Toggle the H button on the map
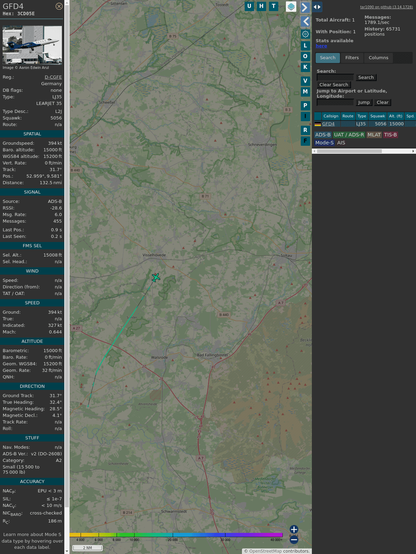 coord(261,6)
